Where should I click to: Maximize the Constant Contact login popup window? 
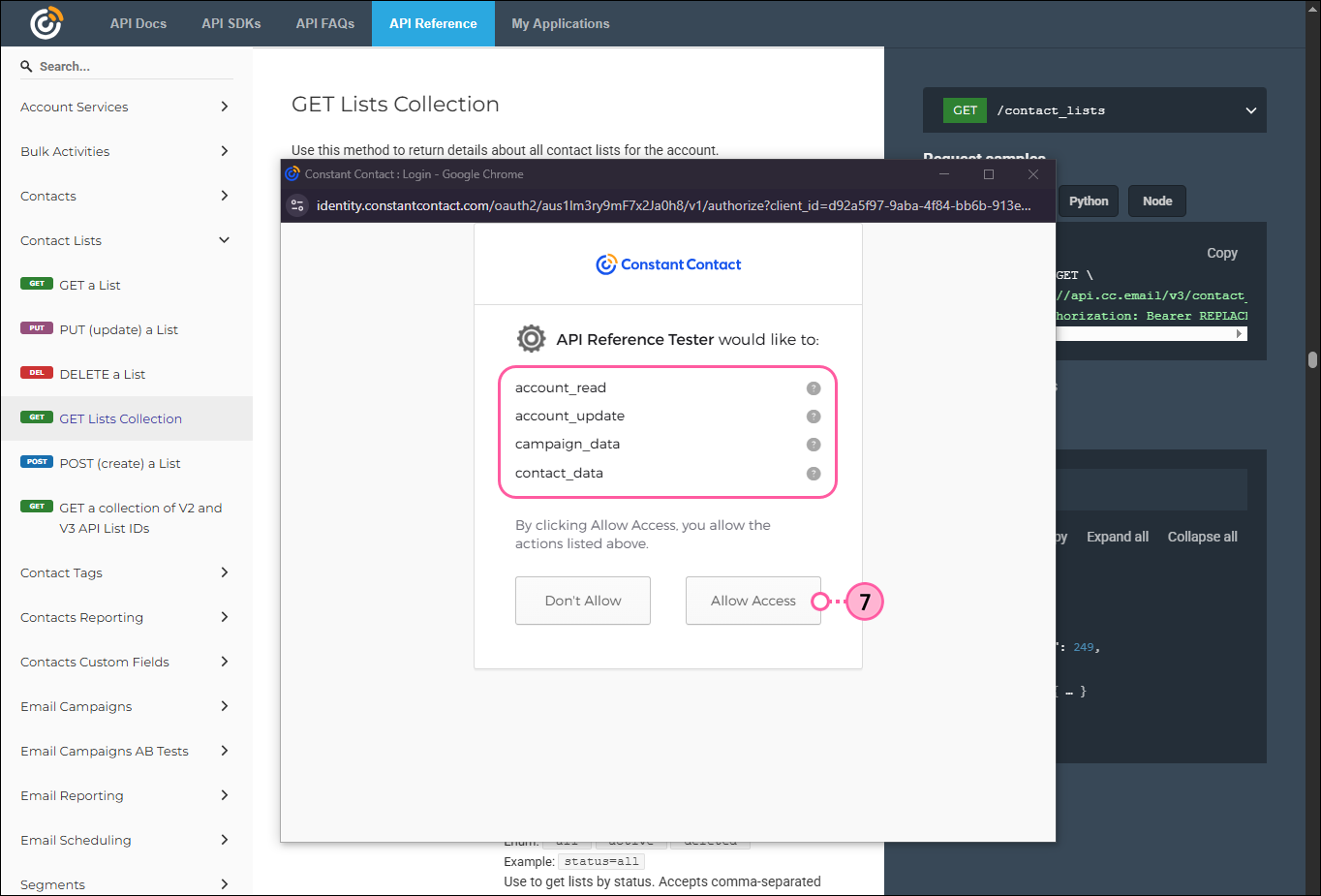pyautogui.click(x=989, y=174)
